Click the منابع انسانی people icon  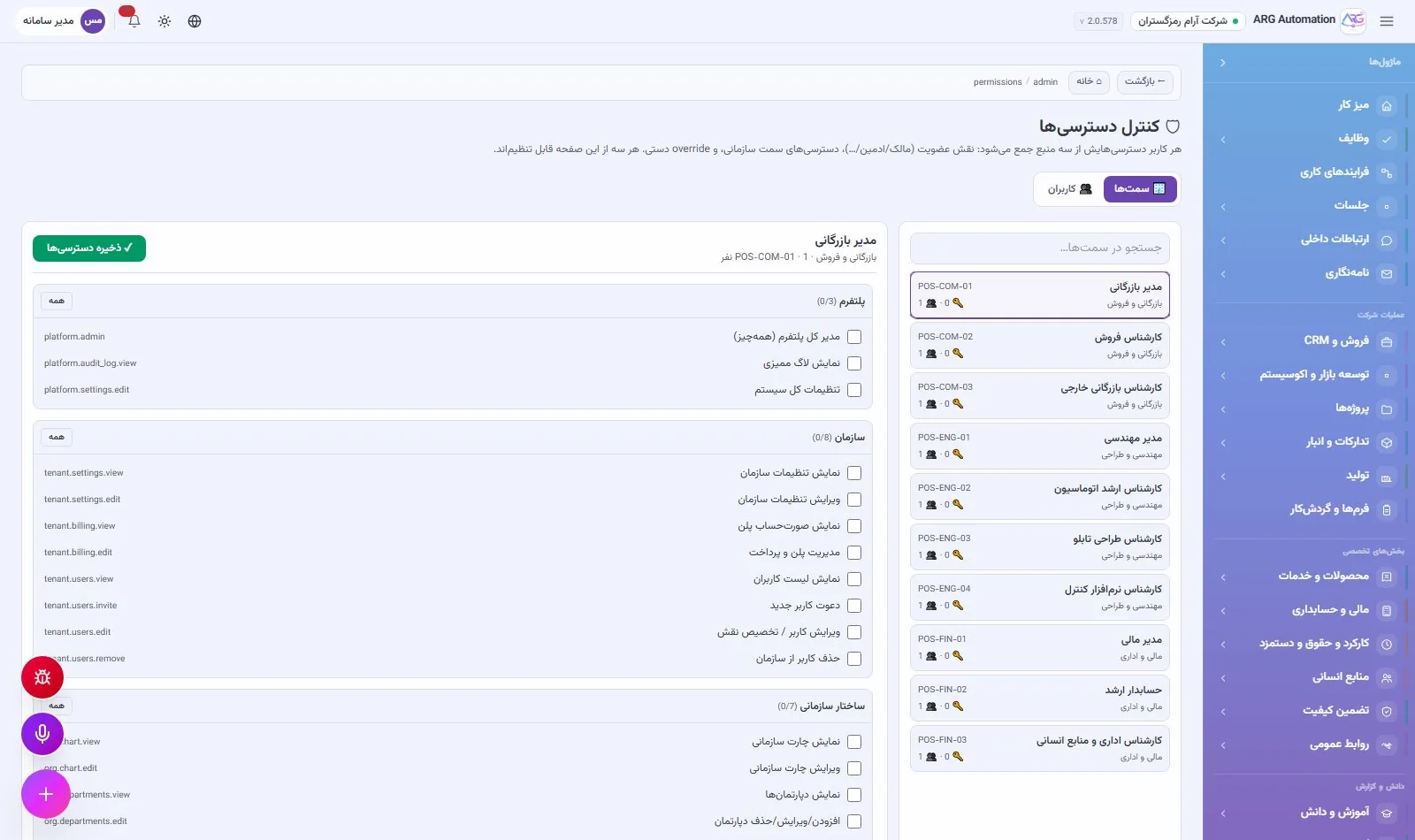(1387, 678)
